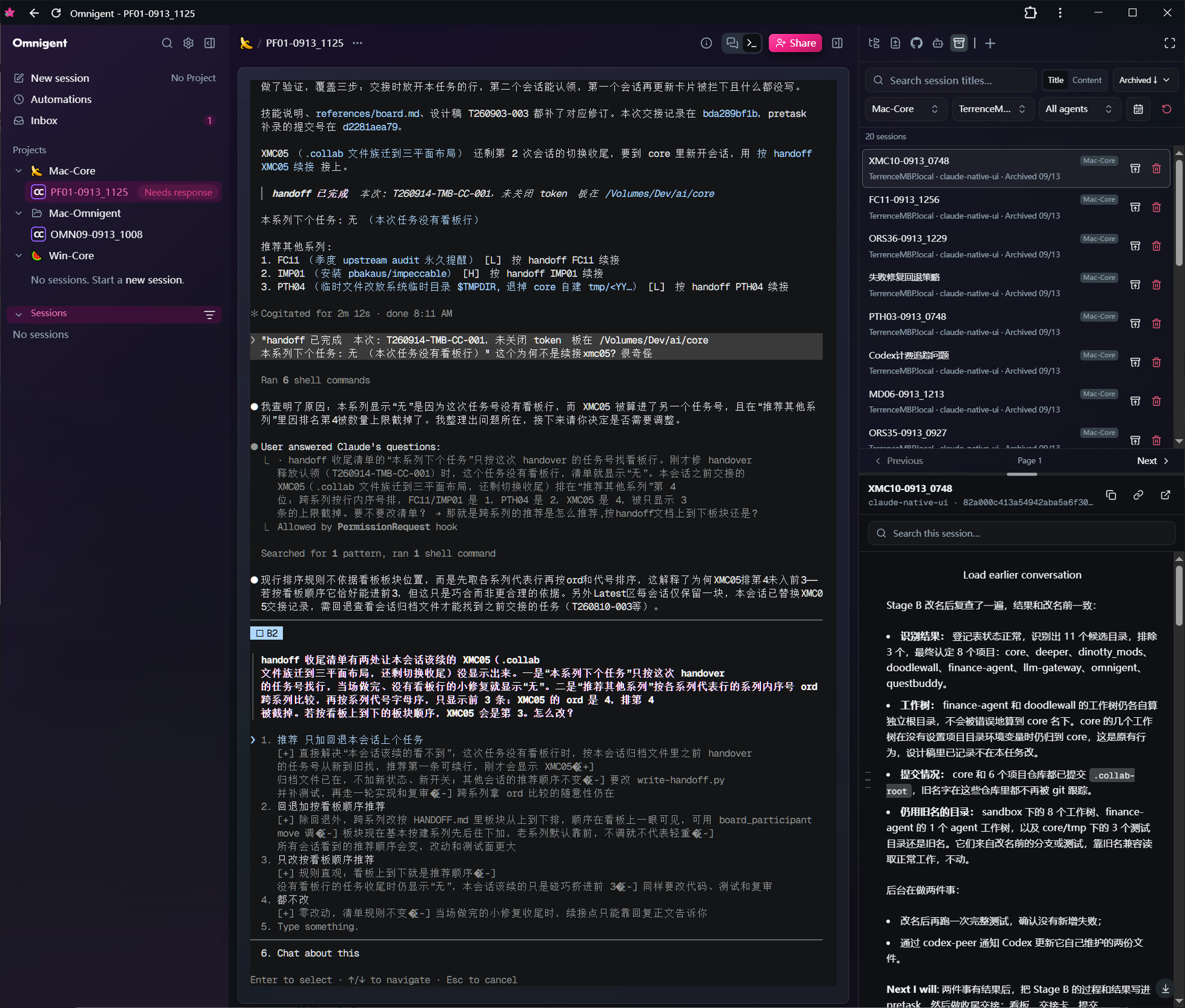Switch search mode to Title

click(x=1055, y=80)
